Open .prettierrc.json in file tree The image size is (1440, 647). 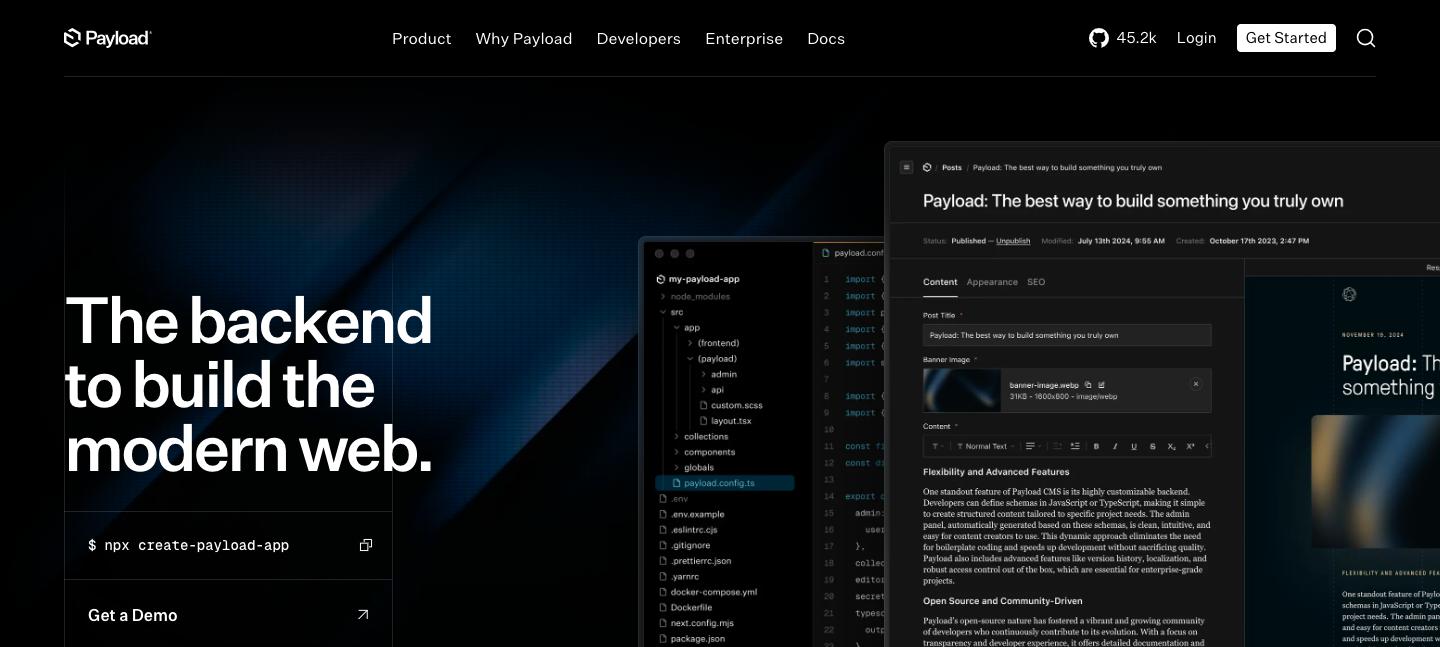coord(701,561)
